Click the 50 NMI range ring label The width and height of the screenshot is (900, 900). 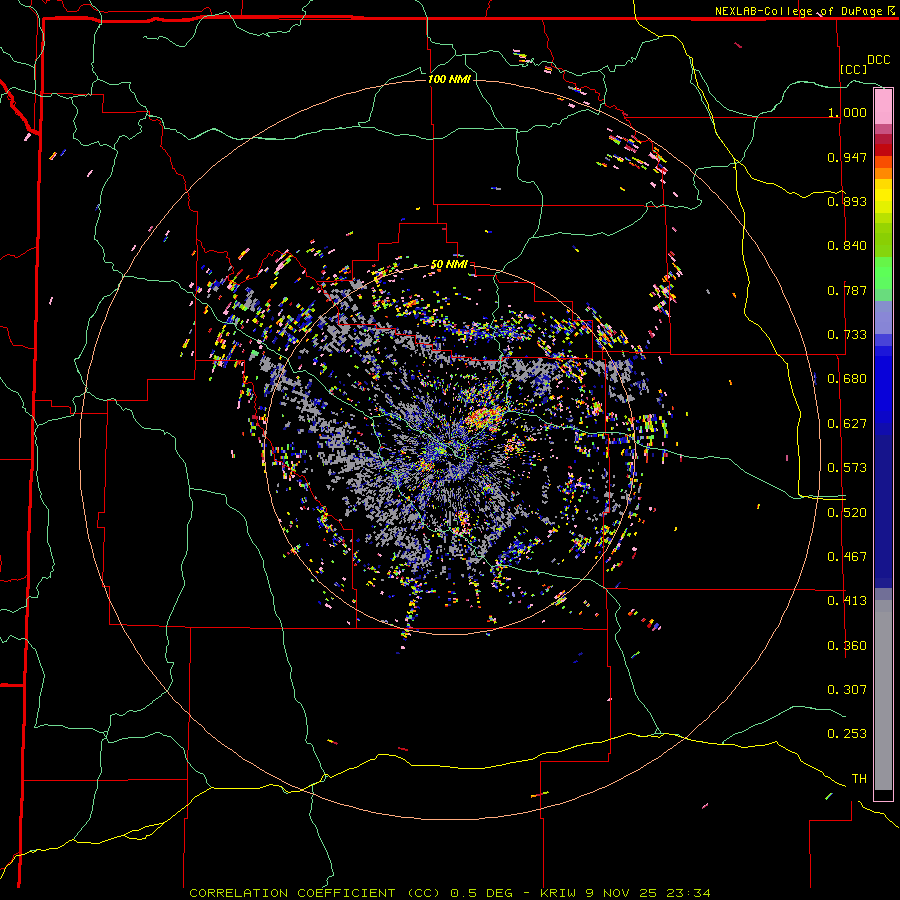(449, 265)
